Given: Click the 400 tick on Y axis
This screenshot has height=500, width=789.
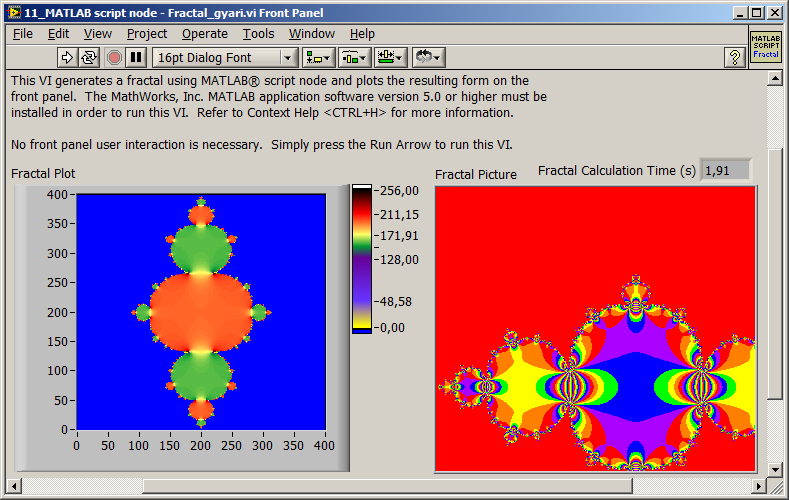Looking at the screenshot, I should point(57,194).
